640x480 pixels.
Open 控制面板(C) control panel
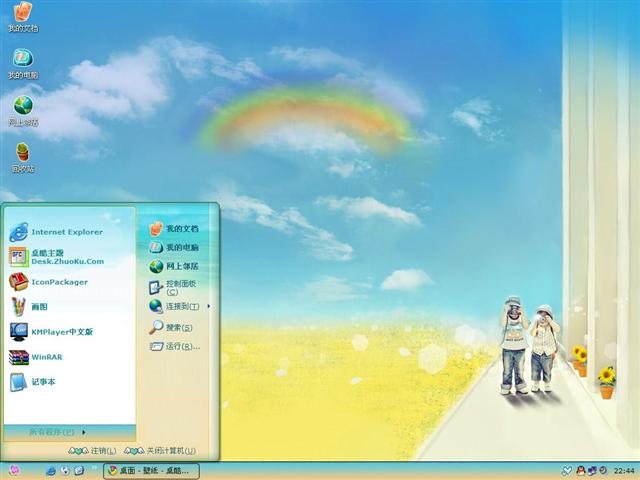(x=173, y=287)
